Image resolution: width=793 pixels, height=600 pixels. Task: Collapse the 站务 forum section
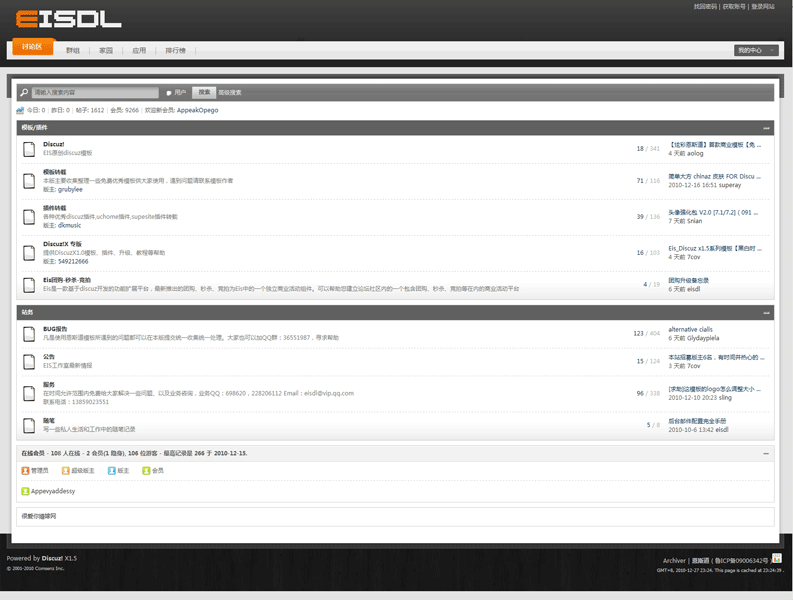[x=766, y=313]
